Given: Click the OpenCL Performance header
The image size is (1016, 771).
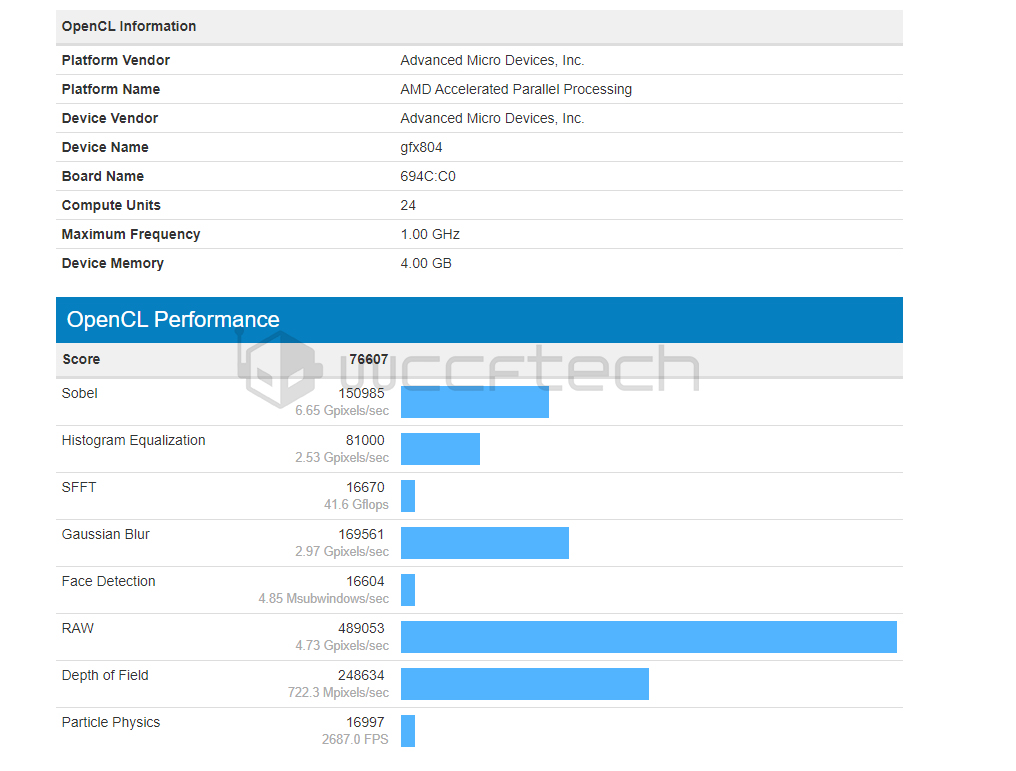Looking at the screenshot, I should point(479,320).
